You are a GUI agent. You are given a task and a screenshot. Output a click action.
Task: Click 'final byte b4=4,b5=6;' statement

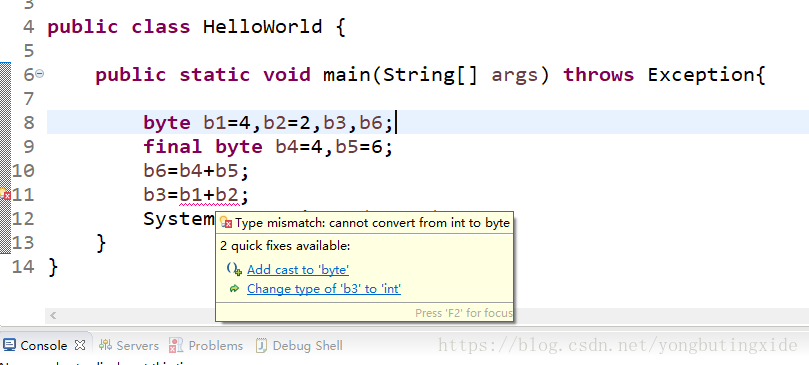[268, 147]
